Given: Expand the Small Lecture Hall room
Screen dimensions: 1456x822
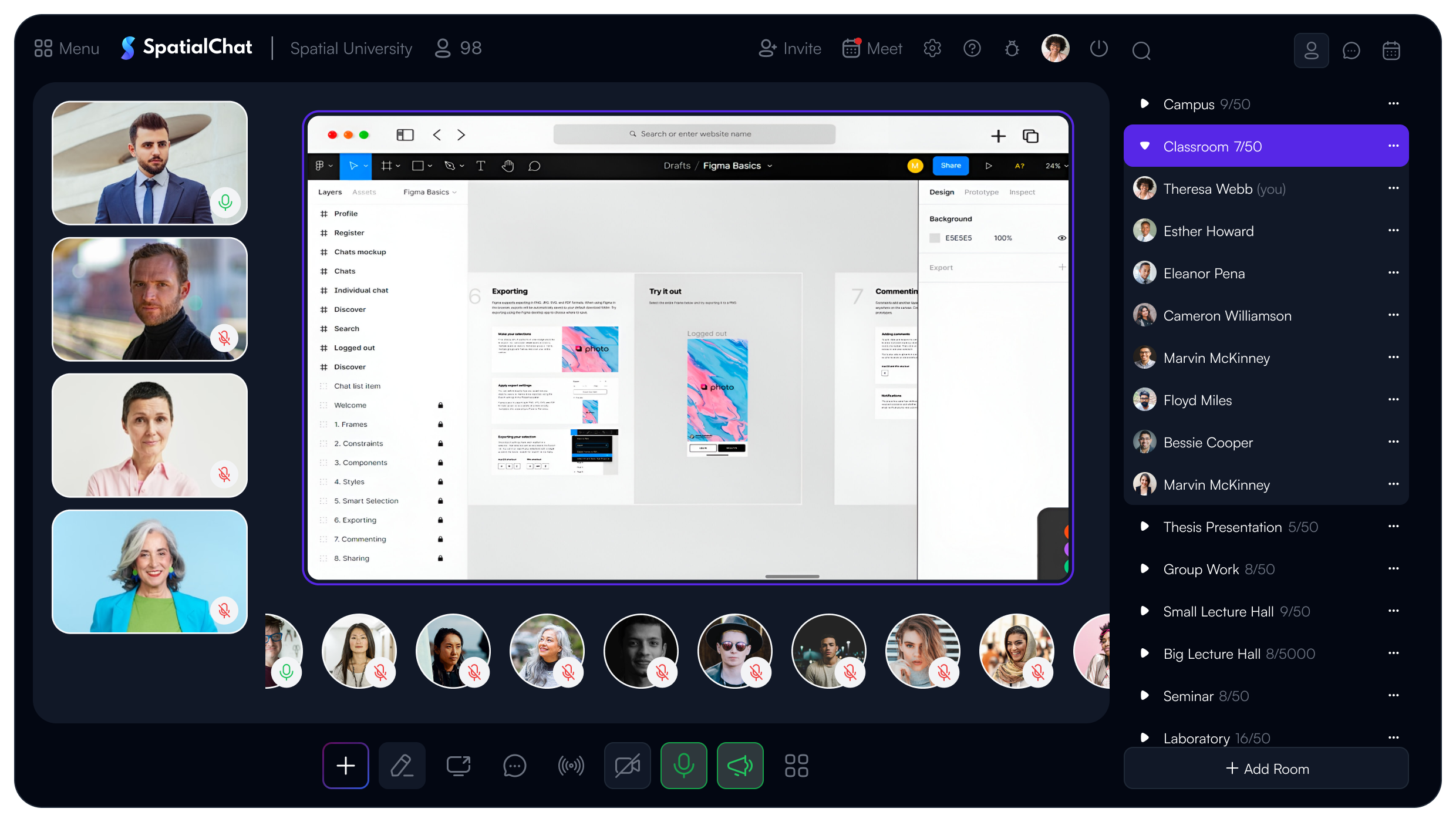Looking at the screenshot, I should click(1144, 611).
